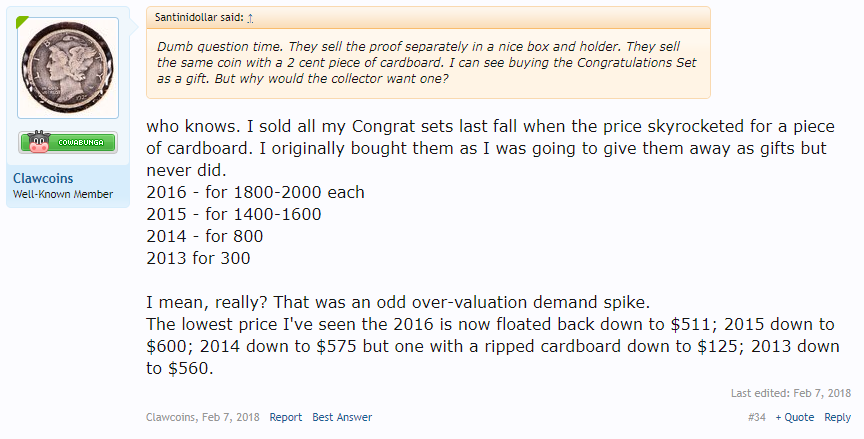Click Clawcoins author name in post footer
The image size is (864, 439).
(170, 417)
